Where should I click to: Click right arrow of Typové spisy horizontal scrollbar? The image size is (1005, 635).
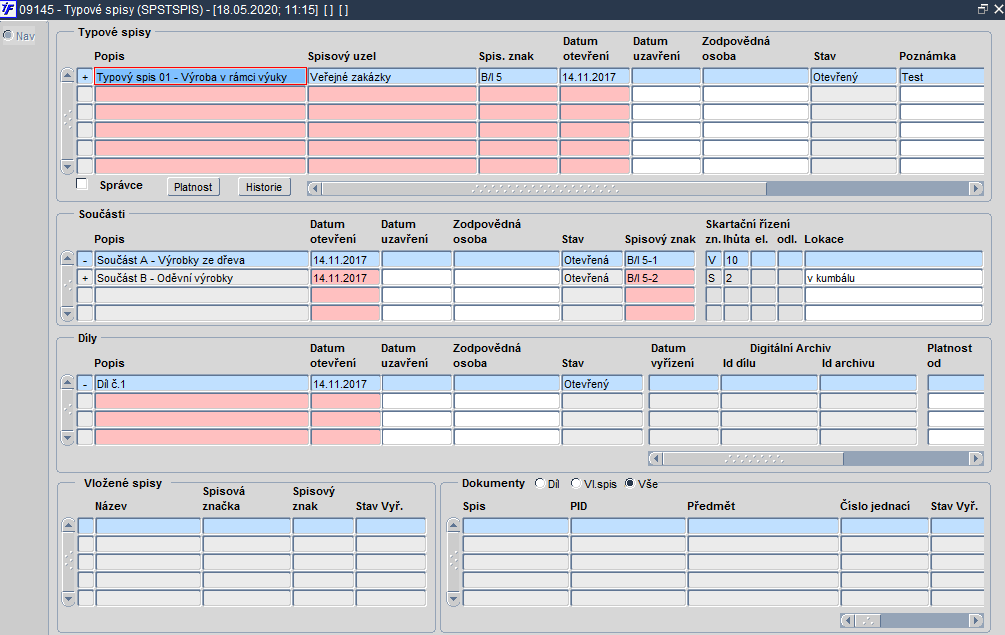tap(976, 188)
